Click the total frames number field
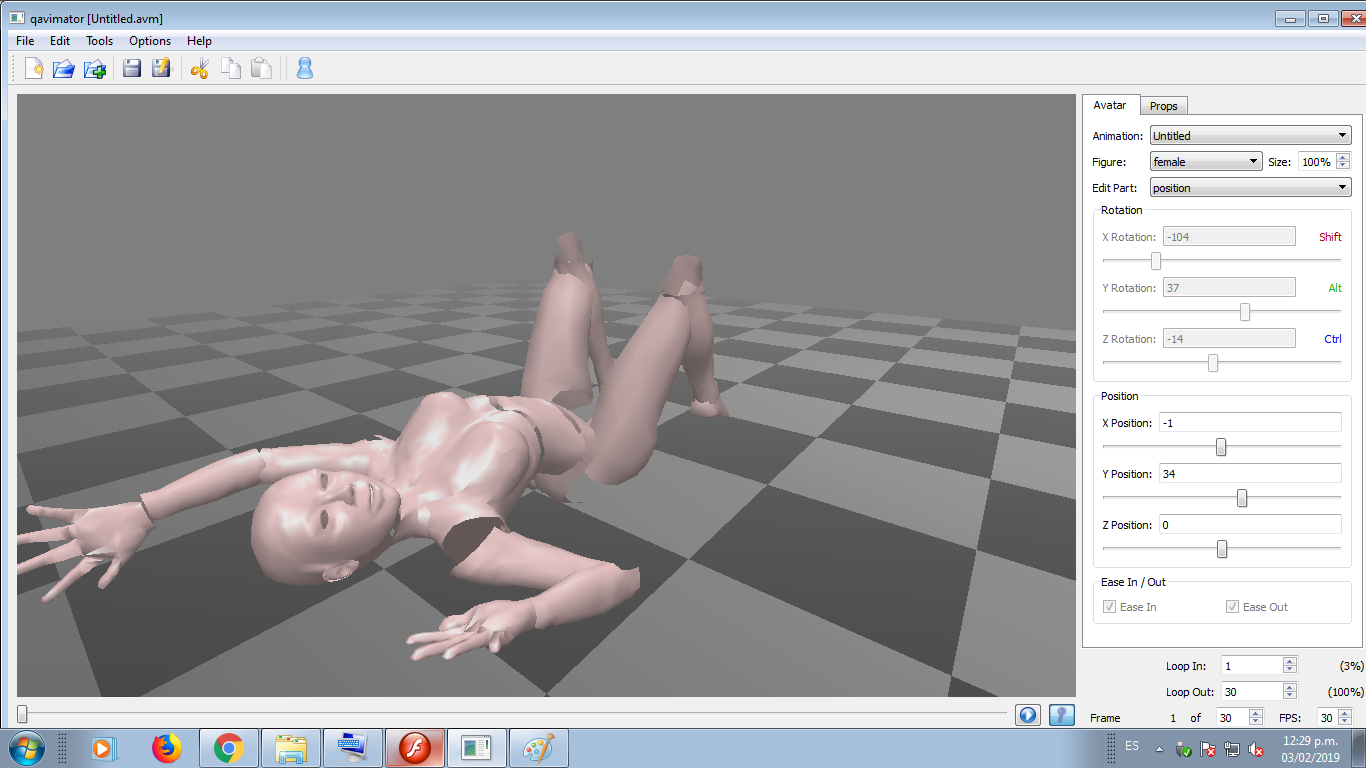Image resolution: width=1366 pixels, height=768 pixels. coord(1232,718)
